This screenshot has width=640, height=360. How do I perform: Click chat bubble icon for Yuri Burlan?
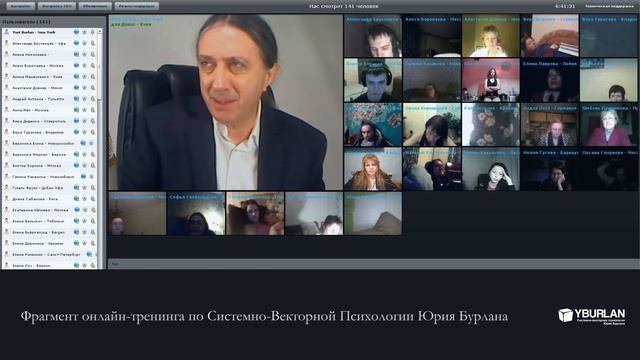click(x=76, y=32)
